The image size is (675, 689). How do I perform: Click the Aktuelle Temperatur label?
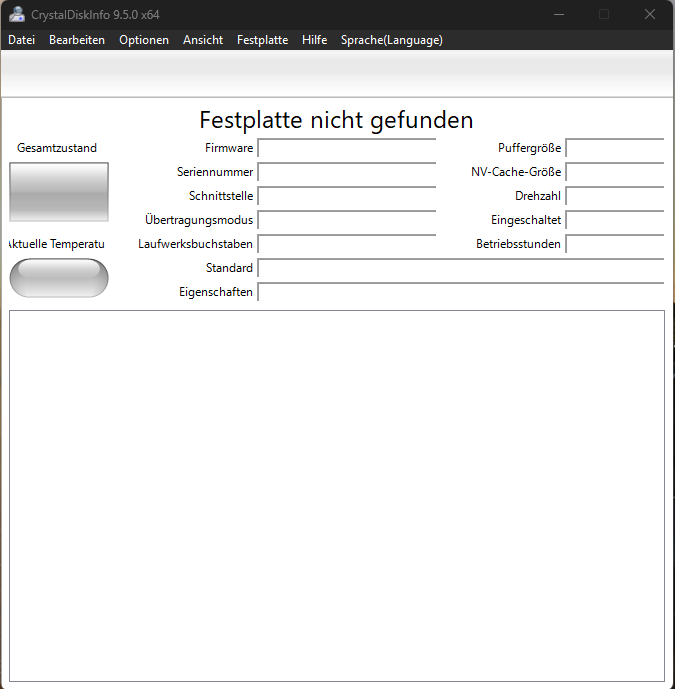point(57,244)
